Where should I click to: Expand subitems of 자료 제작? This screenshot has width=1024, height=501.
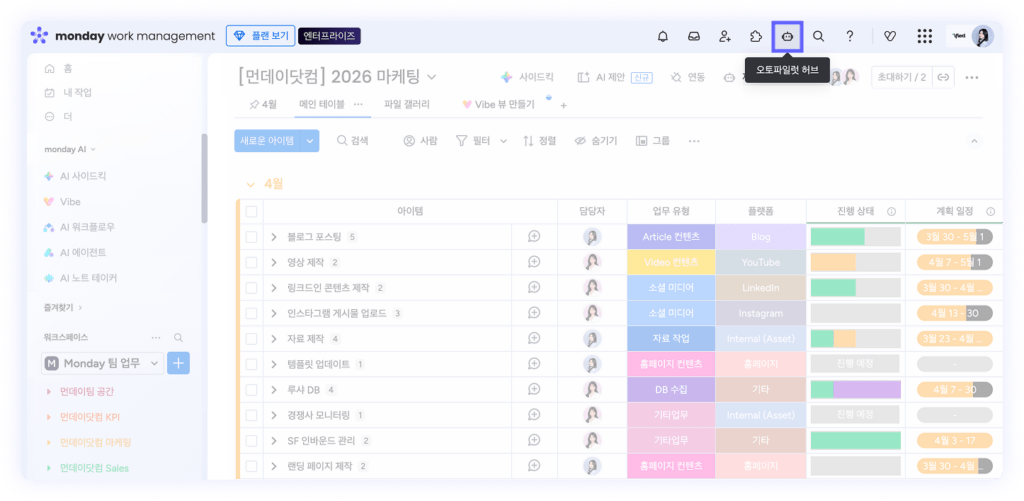click(x=274, y=339)
